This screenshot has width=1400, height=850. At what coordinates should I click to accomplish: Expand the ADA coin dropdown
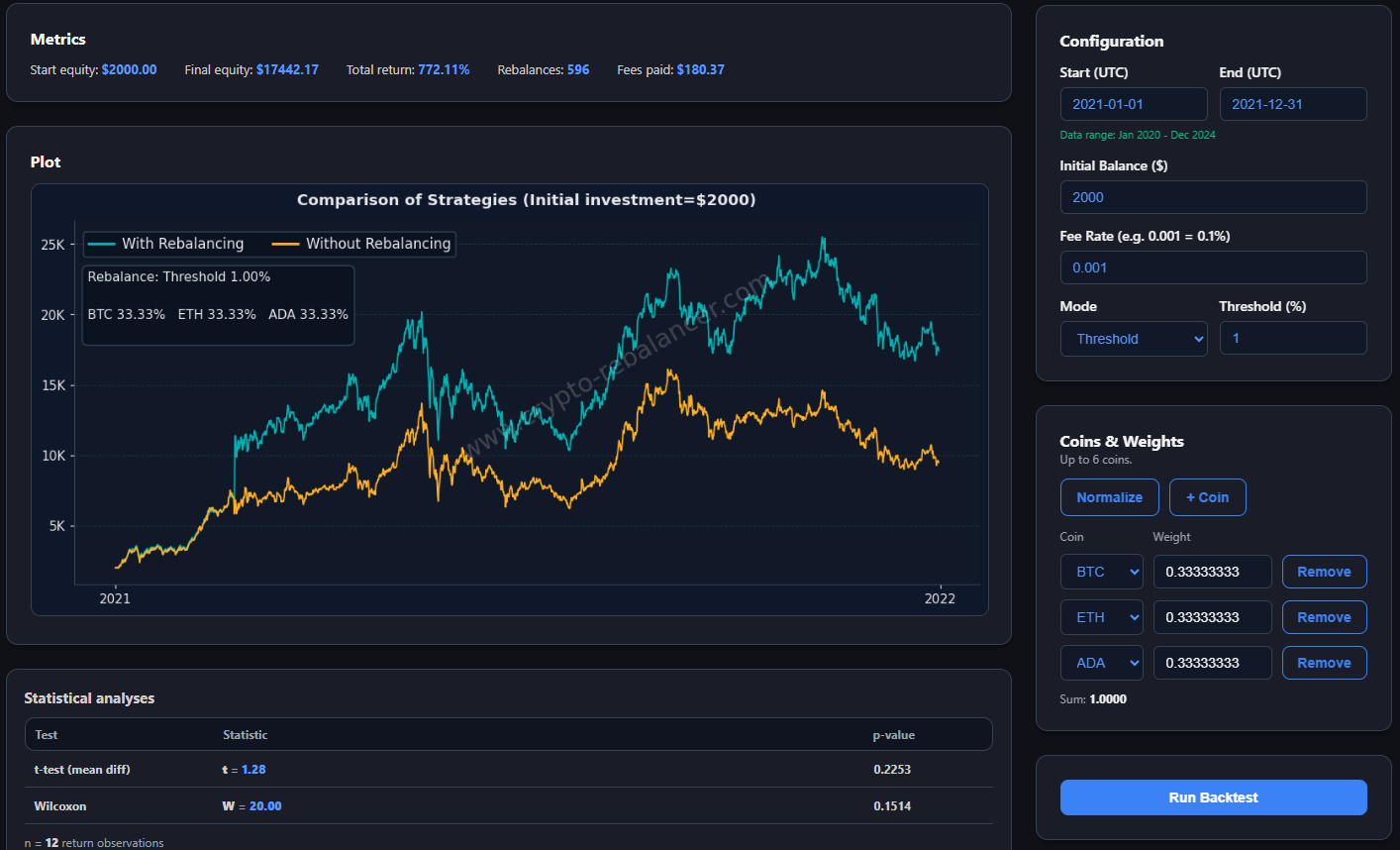pyautogui.click(x=1101, y=663)
